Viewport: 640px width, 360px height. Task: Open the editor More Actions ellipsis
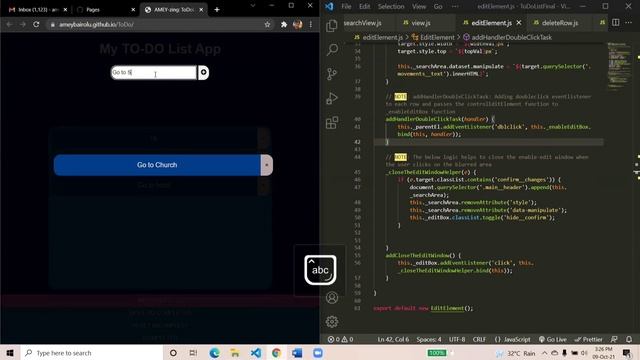629,22
